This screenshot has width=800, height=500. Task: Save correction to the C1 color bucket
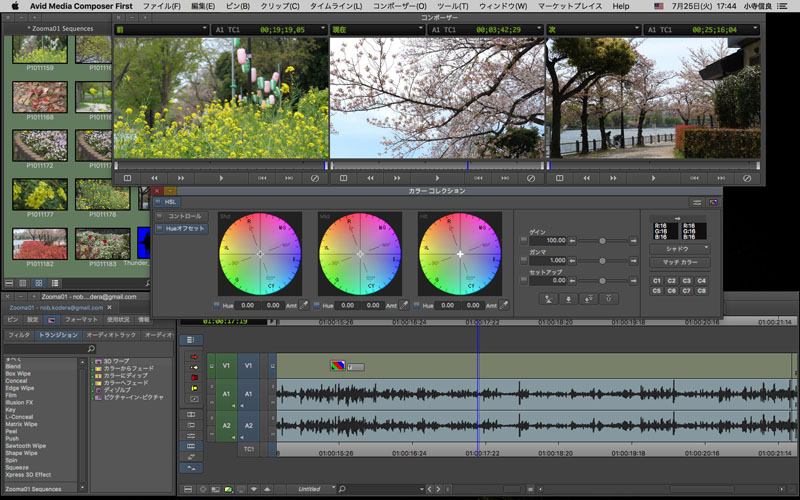click(657, 281)
